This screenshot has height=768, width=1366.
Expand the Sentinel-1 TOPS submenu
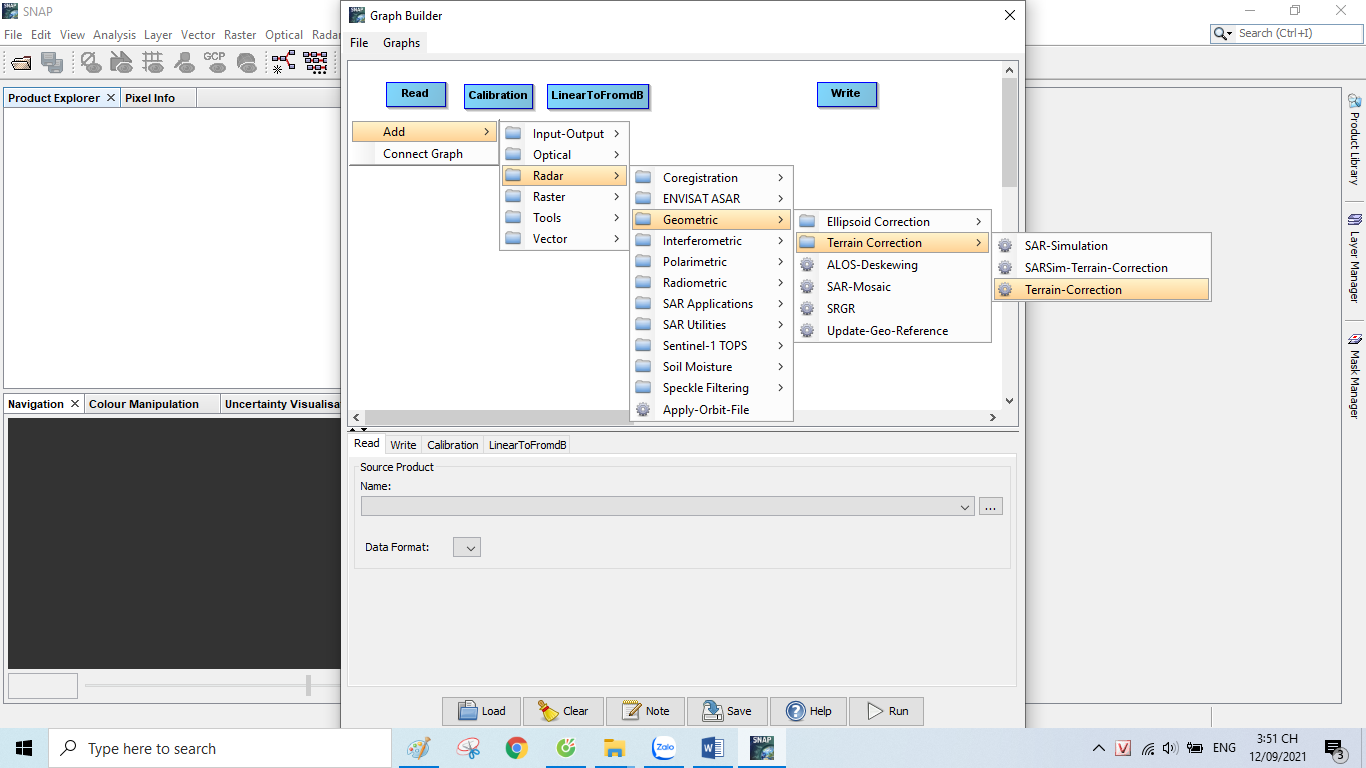tap(711, 346)
